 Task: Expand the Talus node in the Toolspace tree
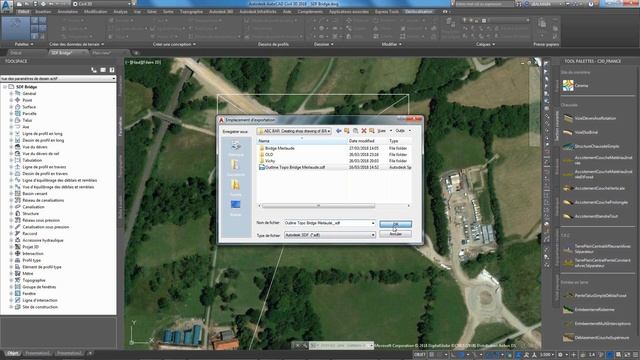tap(11, 120)
